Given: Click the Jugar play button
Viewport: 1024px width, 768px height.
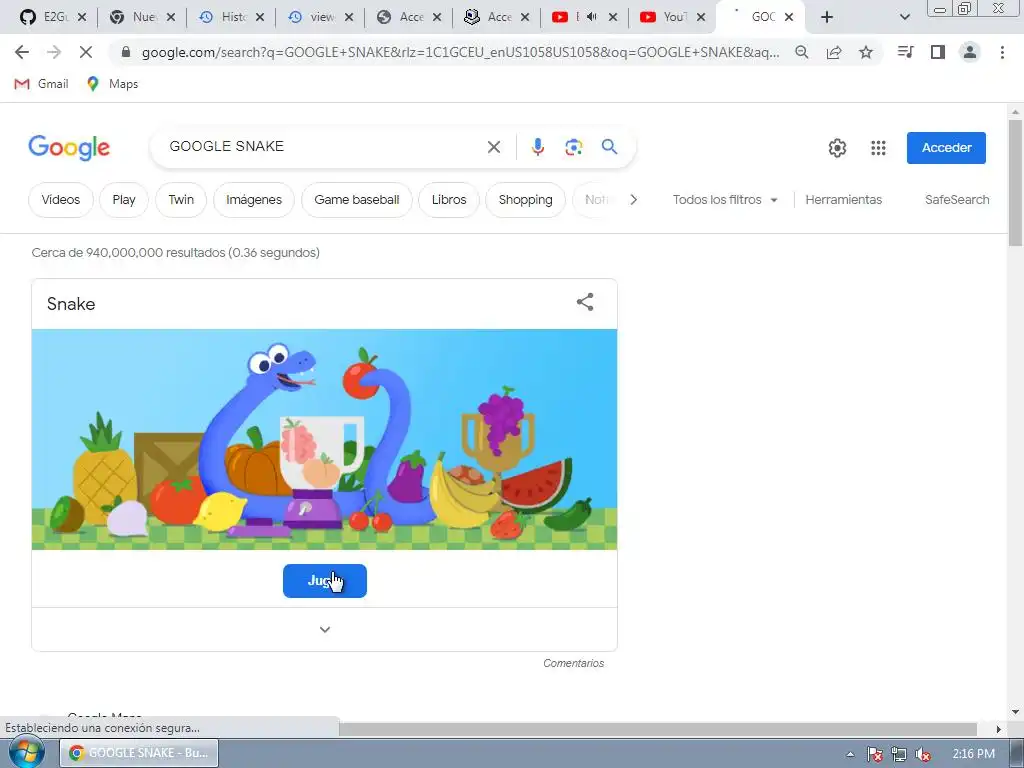Looking at the screenshot, I should click(325, 581).
